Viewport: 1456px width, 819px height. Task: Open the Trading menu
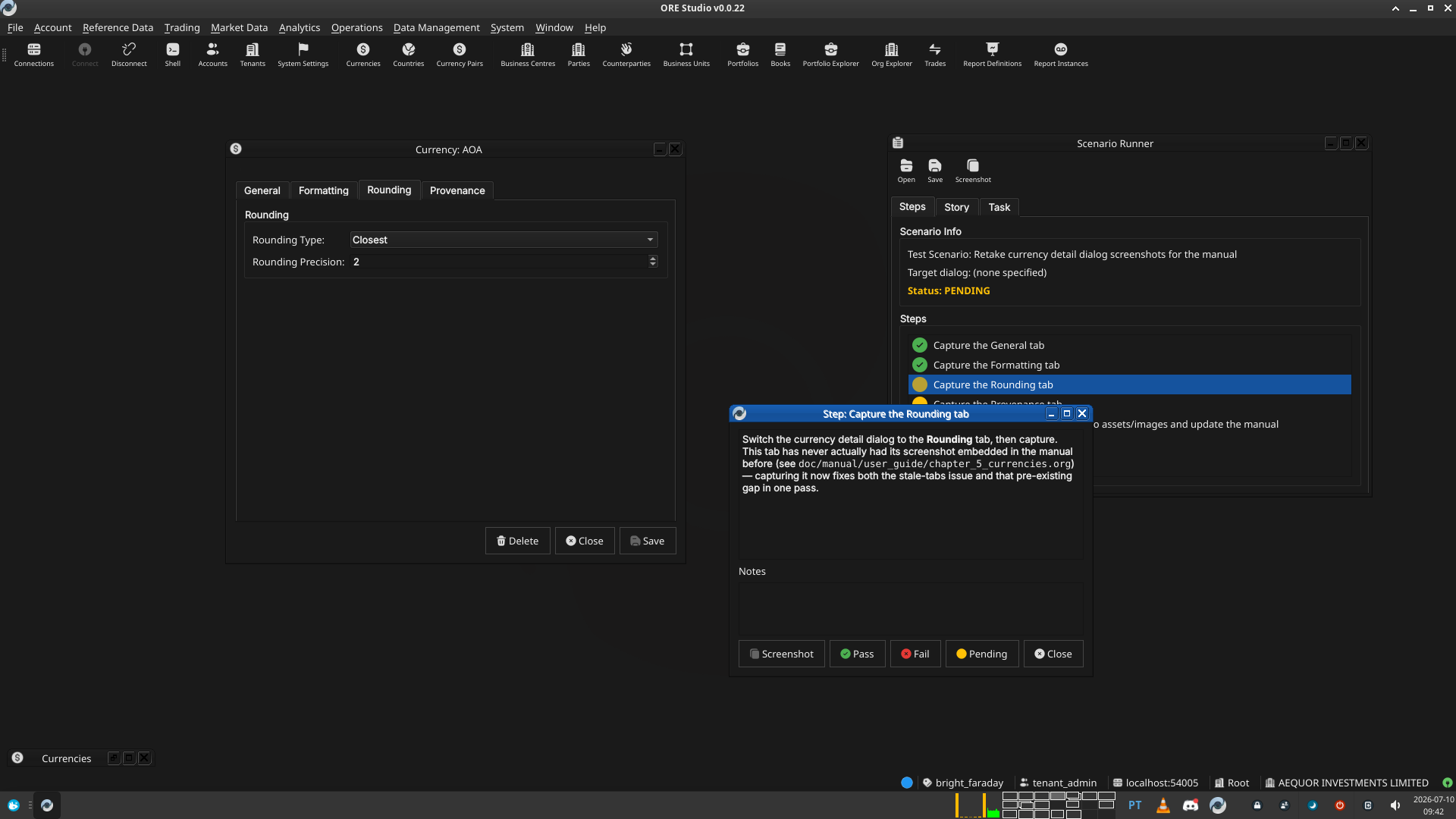tap(182, 27)
